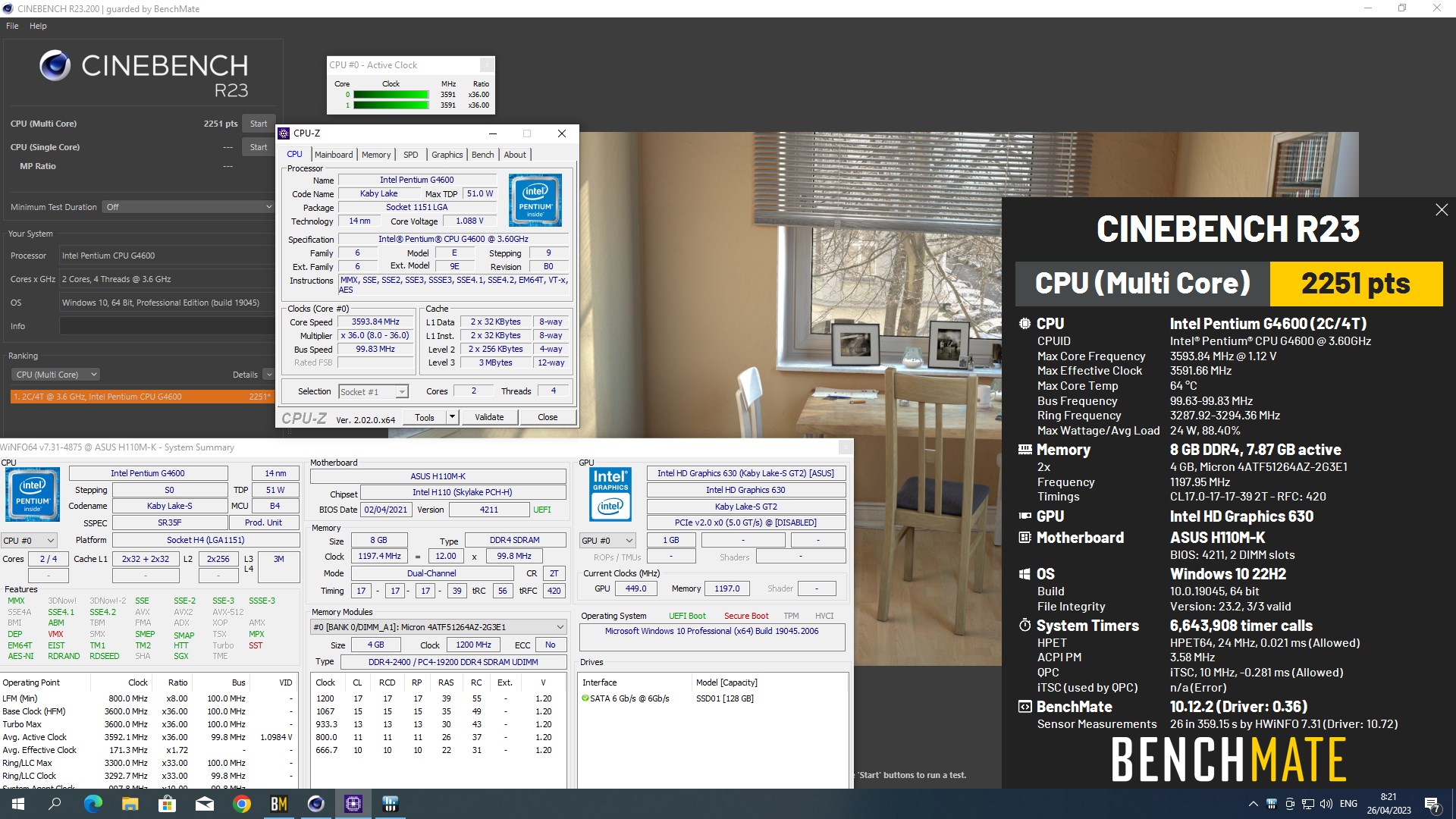This screenshot has height=819, width=1456.
Task: Show hidden system tray icons
Action: point(1253,804)
